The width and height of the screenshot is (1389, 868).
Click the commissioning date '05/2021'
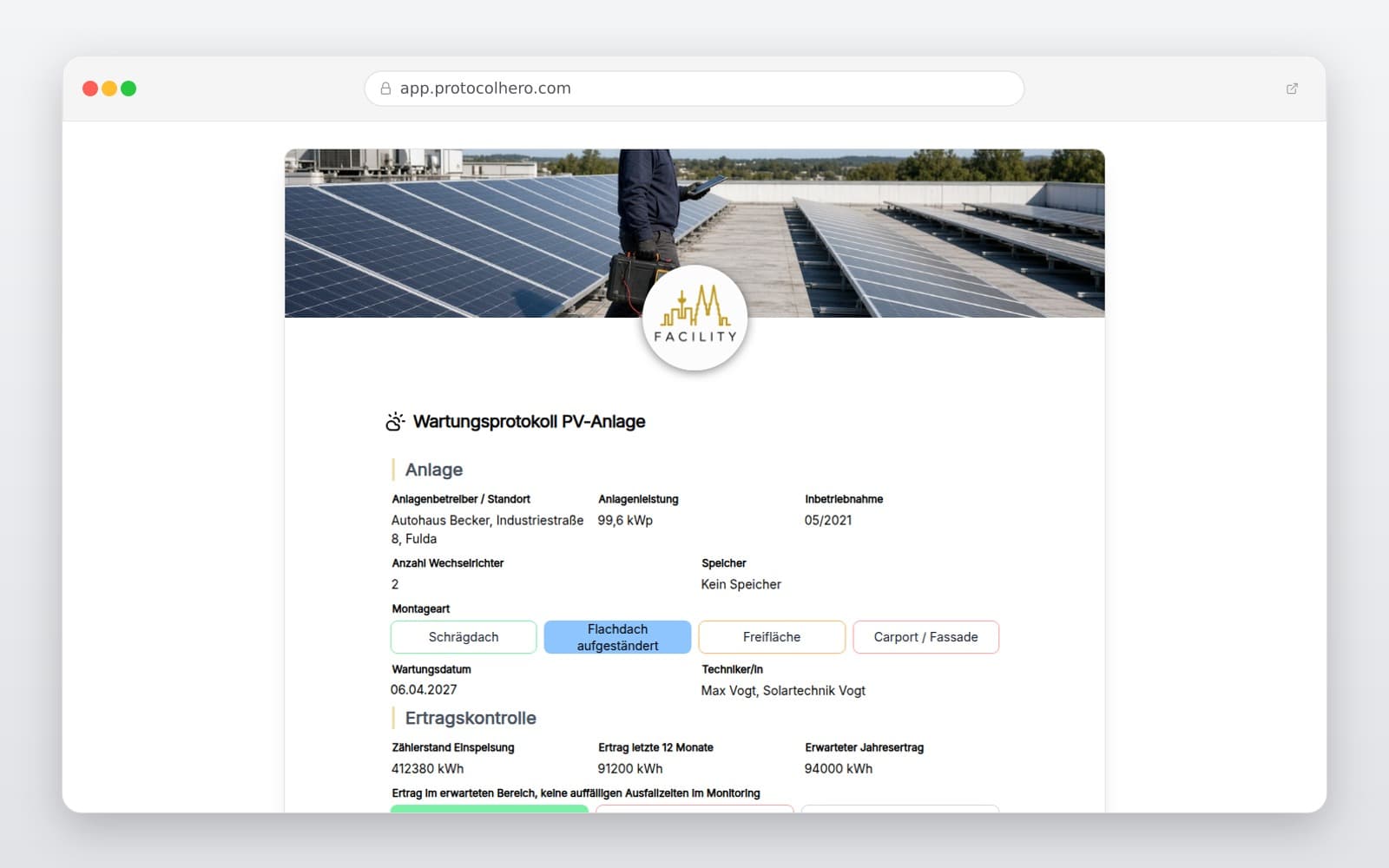[x=828, y=521]
